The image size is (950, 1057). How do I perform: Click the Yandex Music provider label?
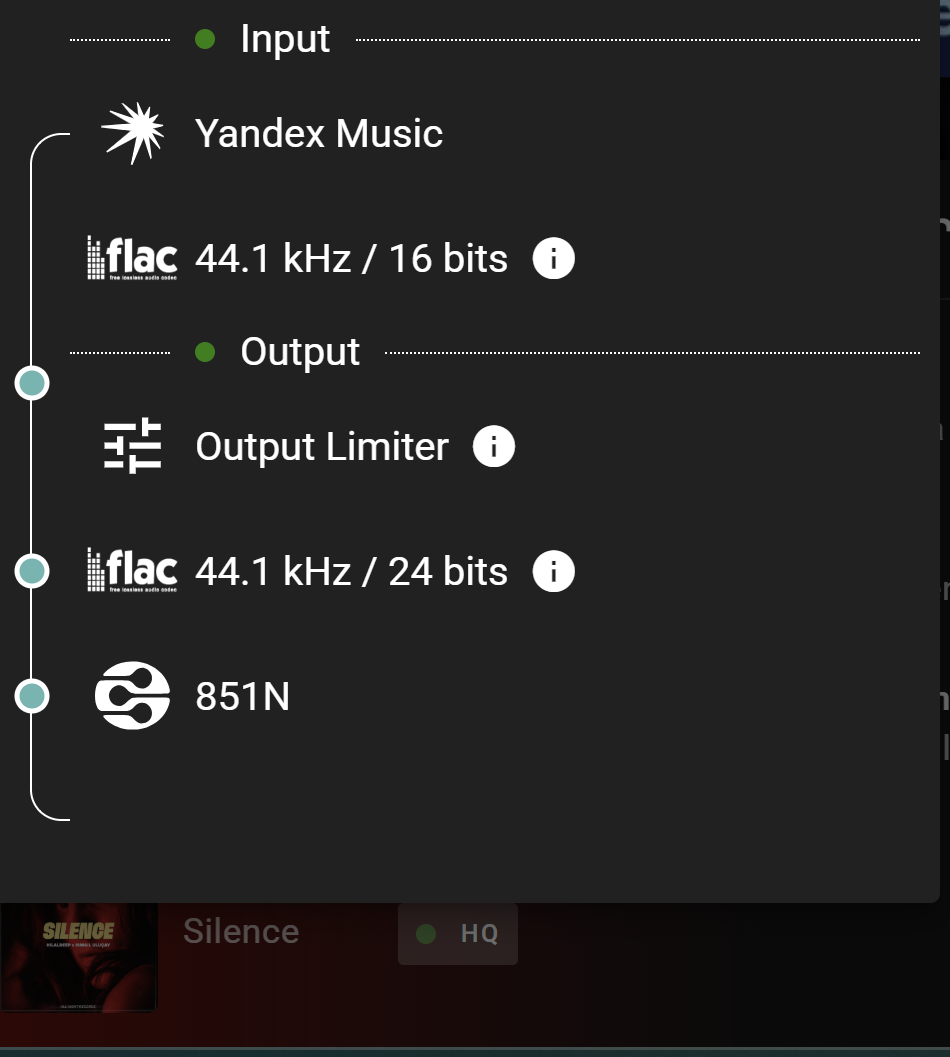point(319,133)
